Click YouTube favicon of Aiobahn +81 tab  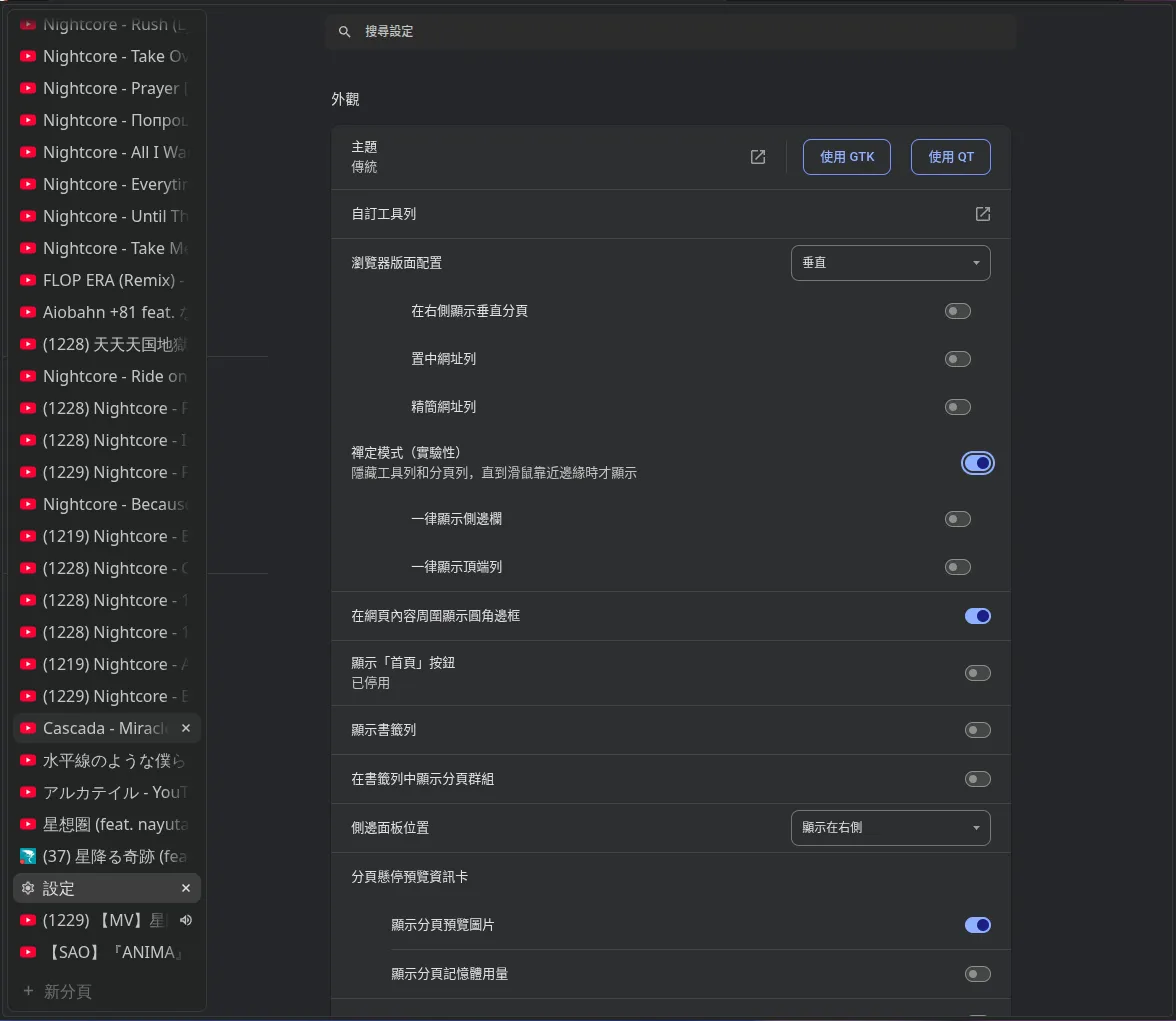(x=28, y=312)
